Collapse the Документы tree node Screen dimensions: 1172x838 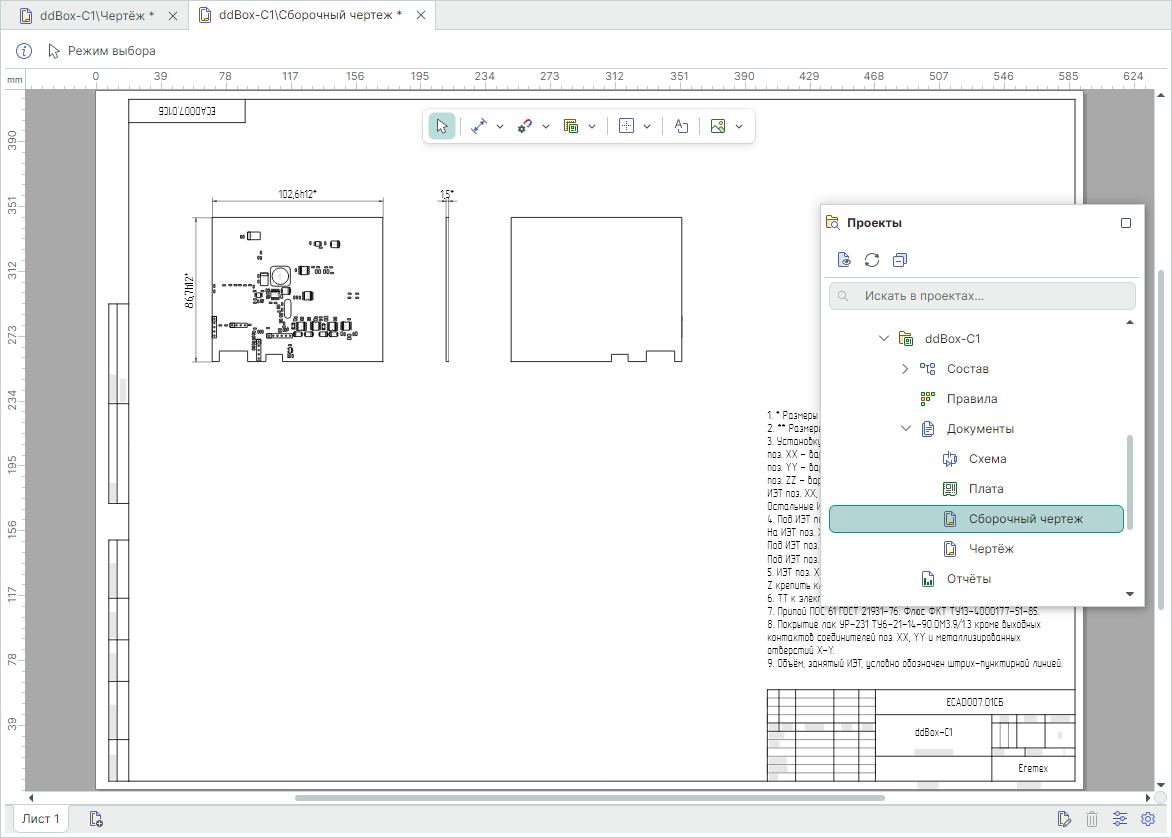(905, 429)
